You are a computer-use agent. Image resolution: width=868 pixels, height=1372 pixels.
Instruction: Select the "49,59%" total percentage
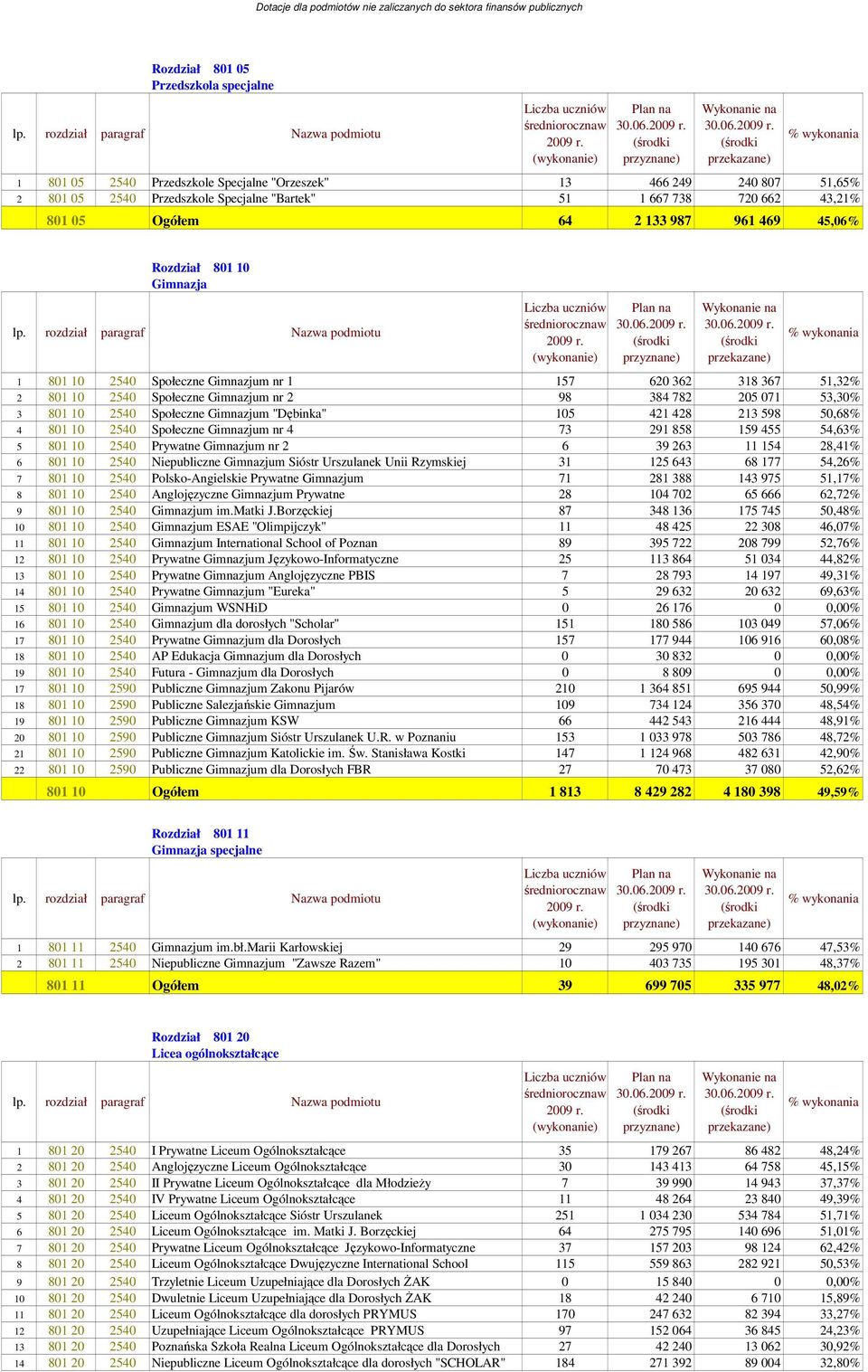(838, 794)
